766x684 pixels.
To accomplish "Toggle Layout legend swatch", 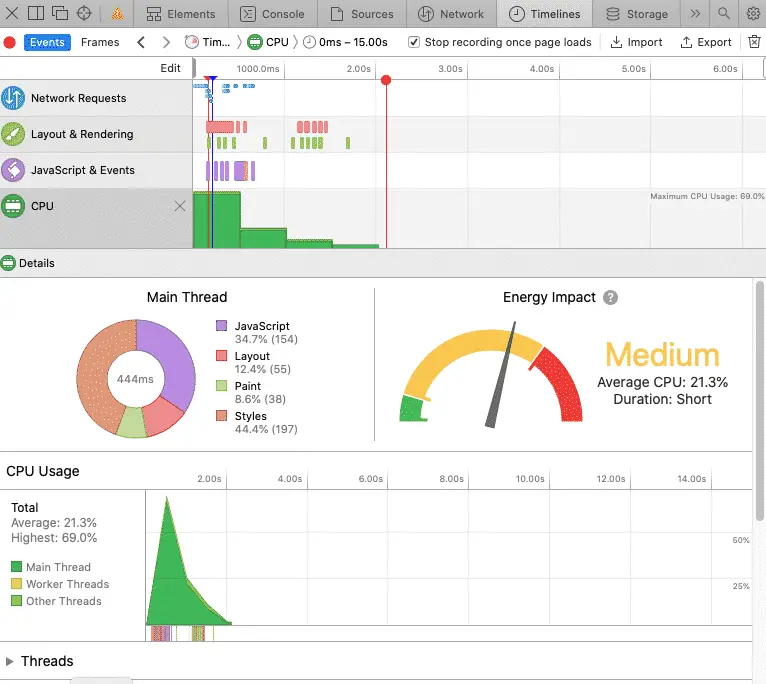I will click(221, 356).
